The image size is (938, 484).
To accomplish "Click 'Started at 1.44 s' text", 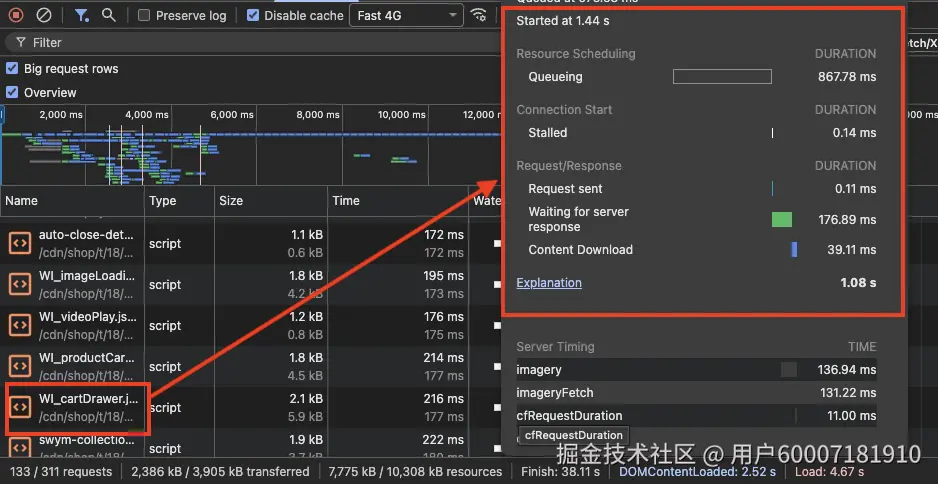I will pyautogui.click(x=563, y=21).
